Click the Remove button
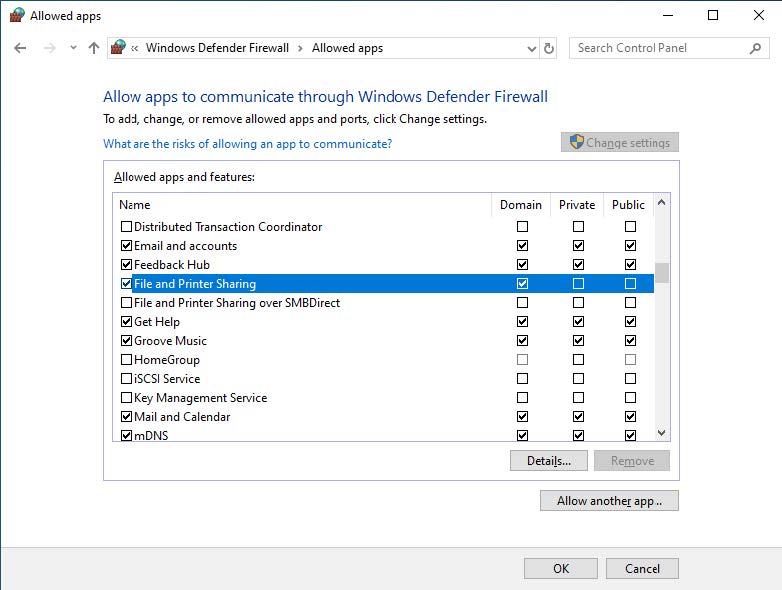Image resolution: width=782 pixels, height=590 pixels. 632,461
